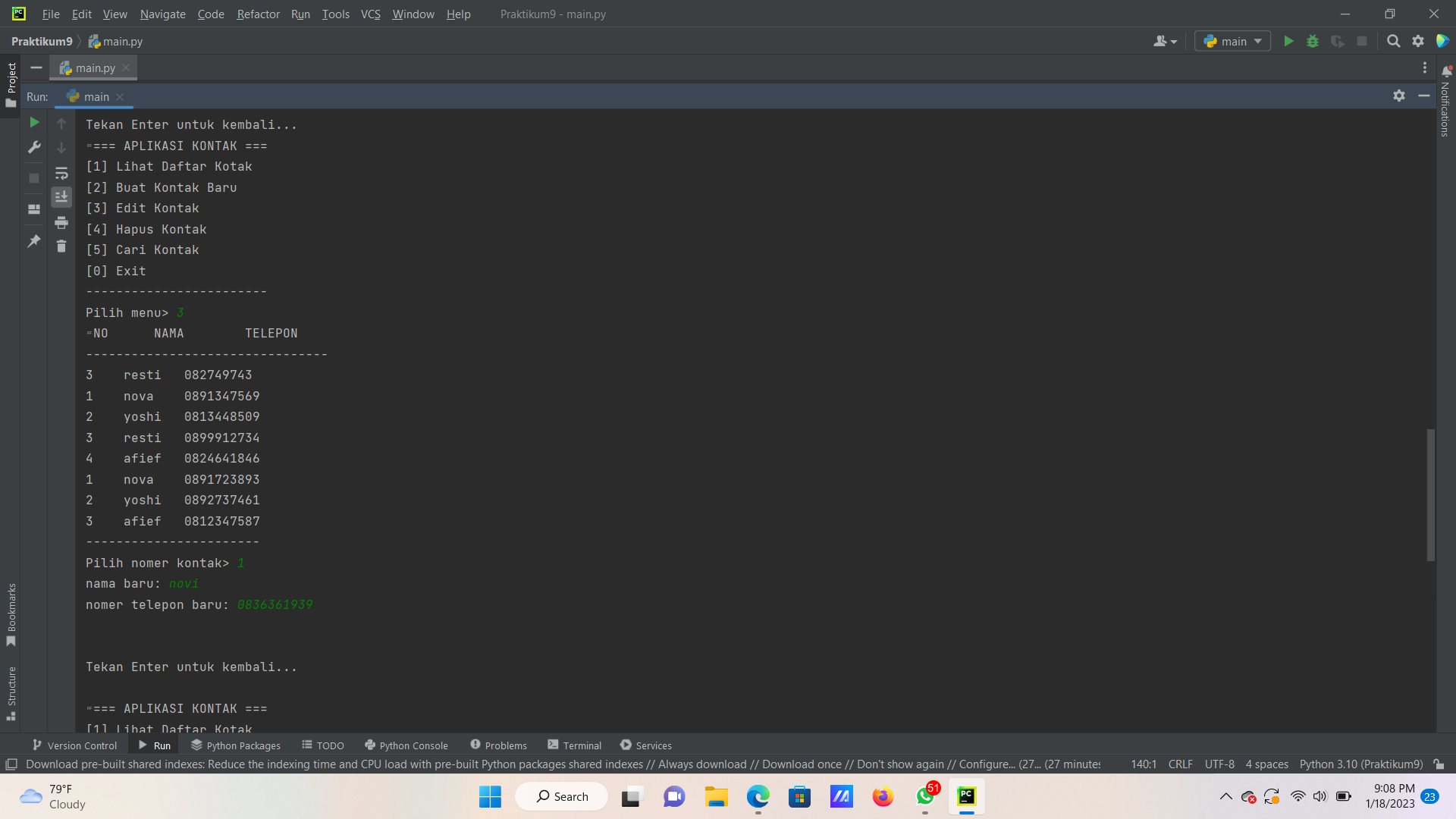Open Firefox from the Windows taskbar
The width and height of the screenshot is (1456, 819).
[x=883, y=797]
